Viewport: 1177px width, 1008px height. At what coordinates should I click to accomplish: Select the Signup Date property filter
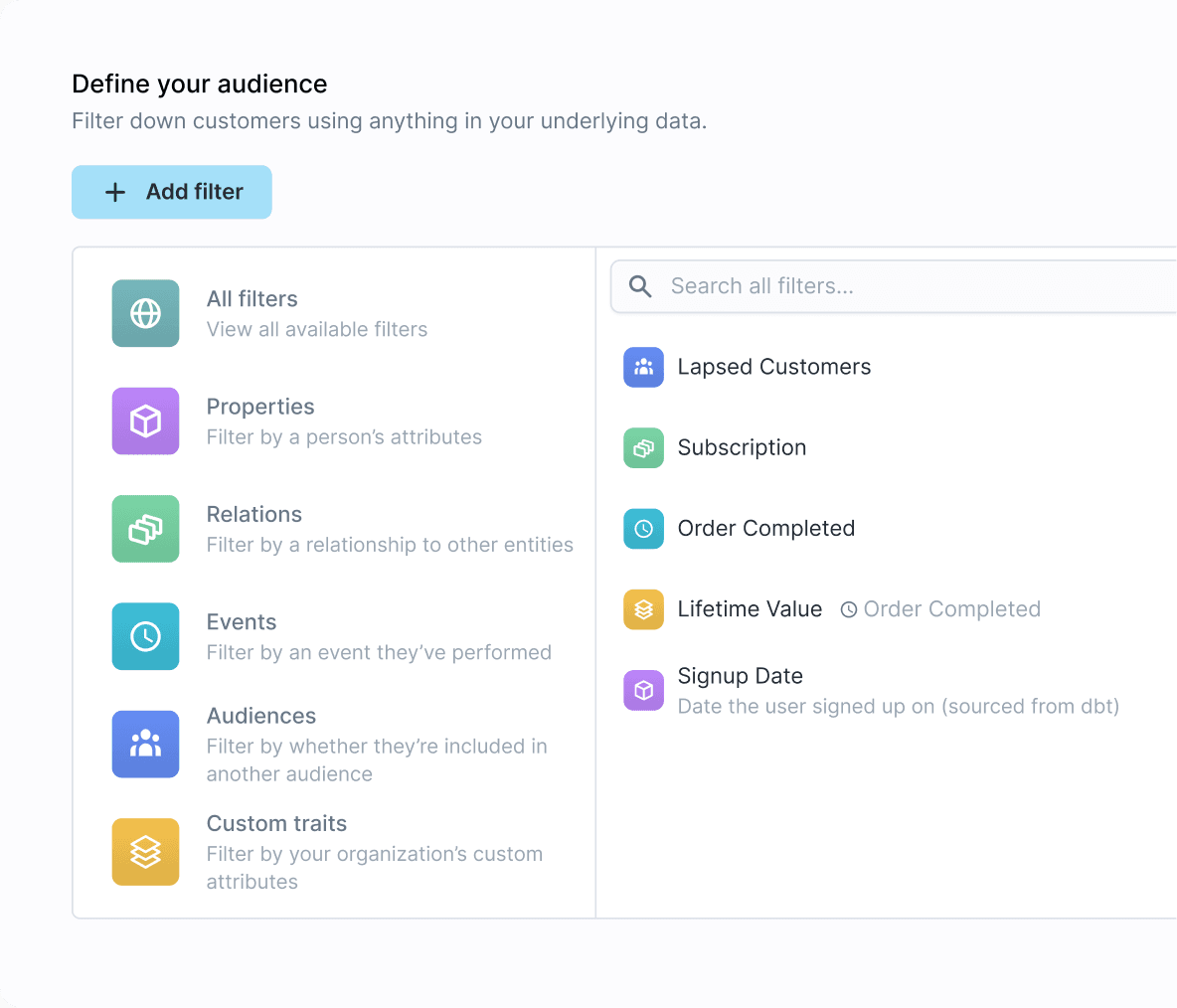[741, 676]
